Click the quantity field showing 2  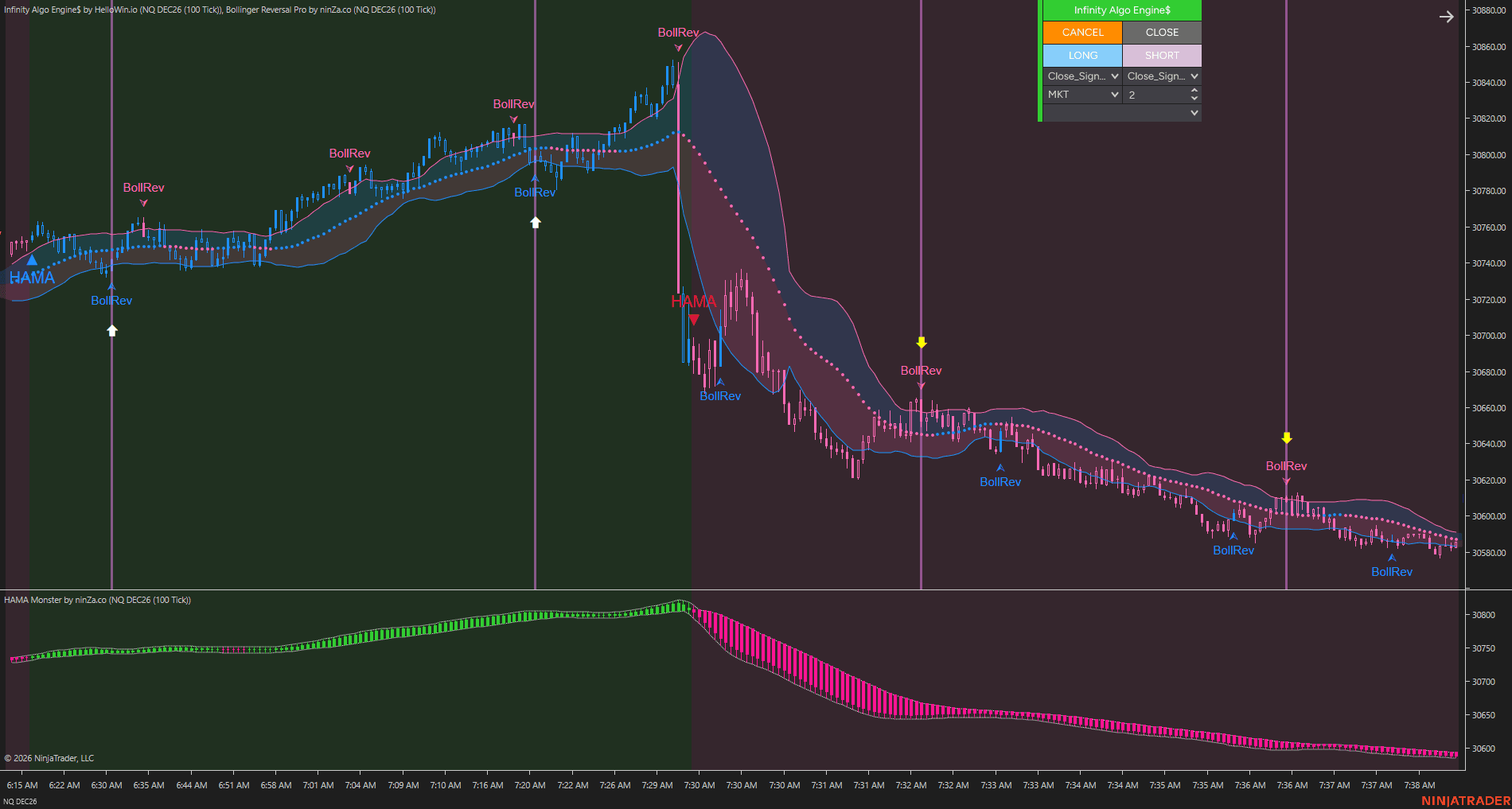point(1156,95)
